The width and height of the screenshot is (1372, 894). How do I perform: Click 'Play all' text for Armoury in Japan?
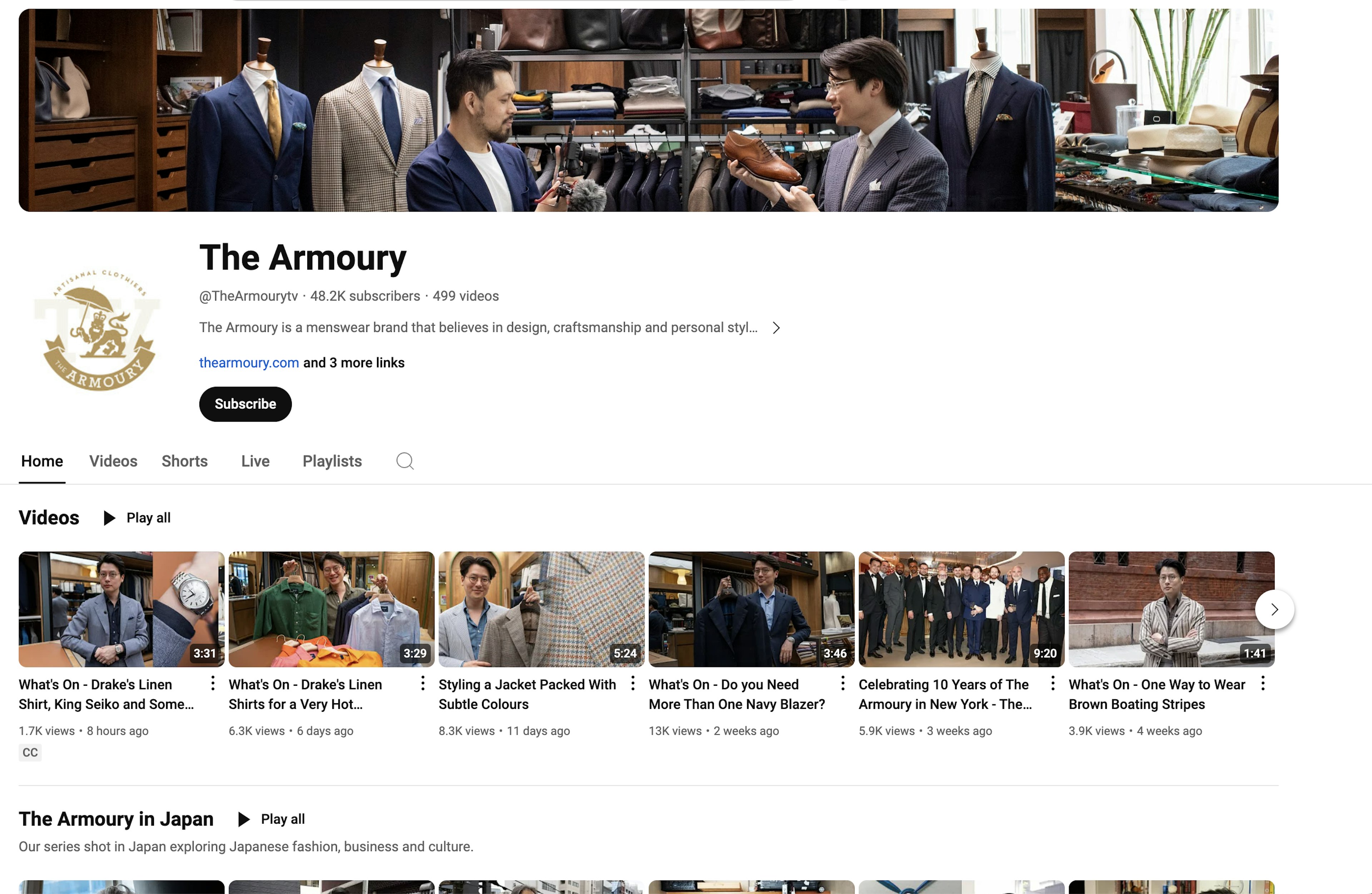tap(283, 820)
